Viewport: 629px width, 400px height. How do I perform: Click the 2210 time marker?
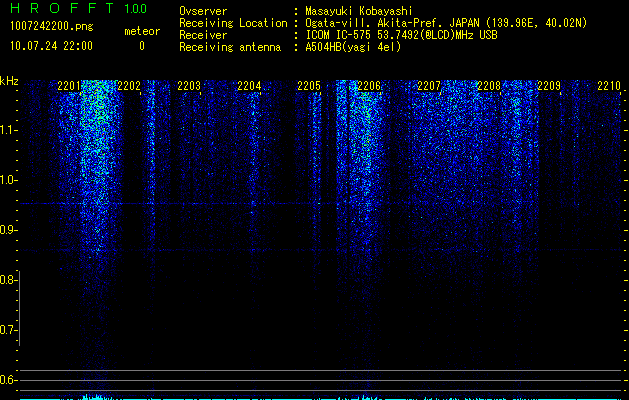[609, 86]
